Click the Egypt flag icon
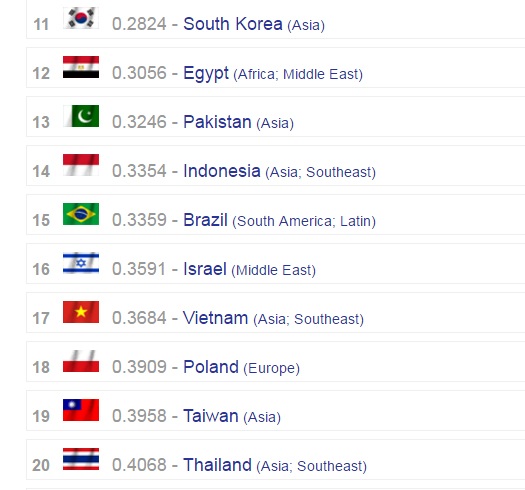The image size is (525, 490). 81,67
